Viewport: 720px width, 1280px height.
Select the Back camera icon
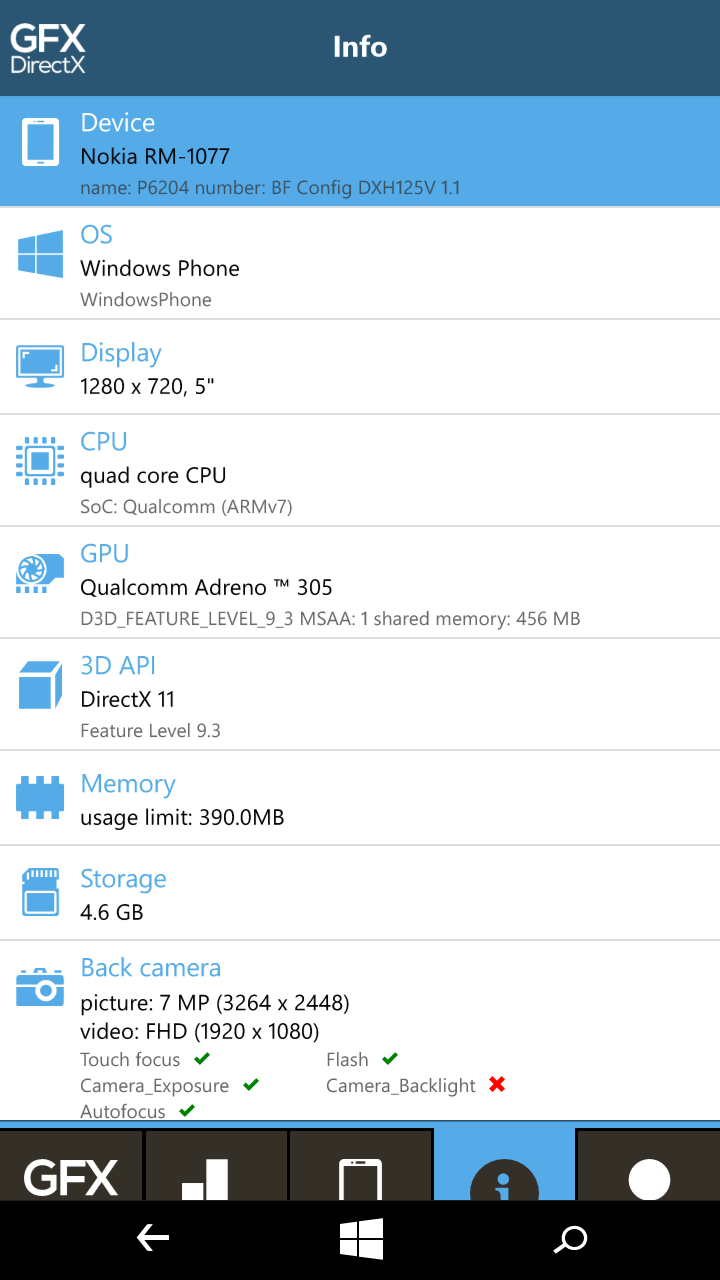(40, 987)
